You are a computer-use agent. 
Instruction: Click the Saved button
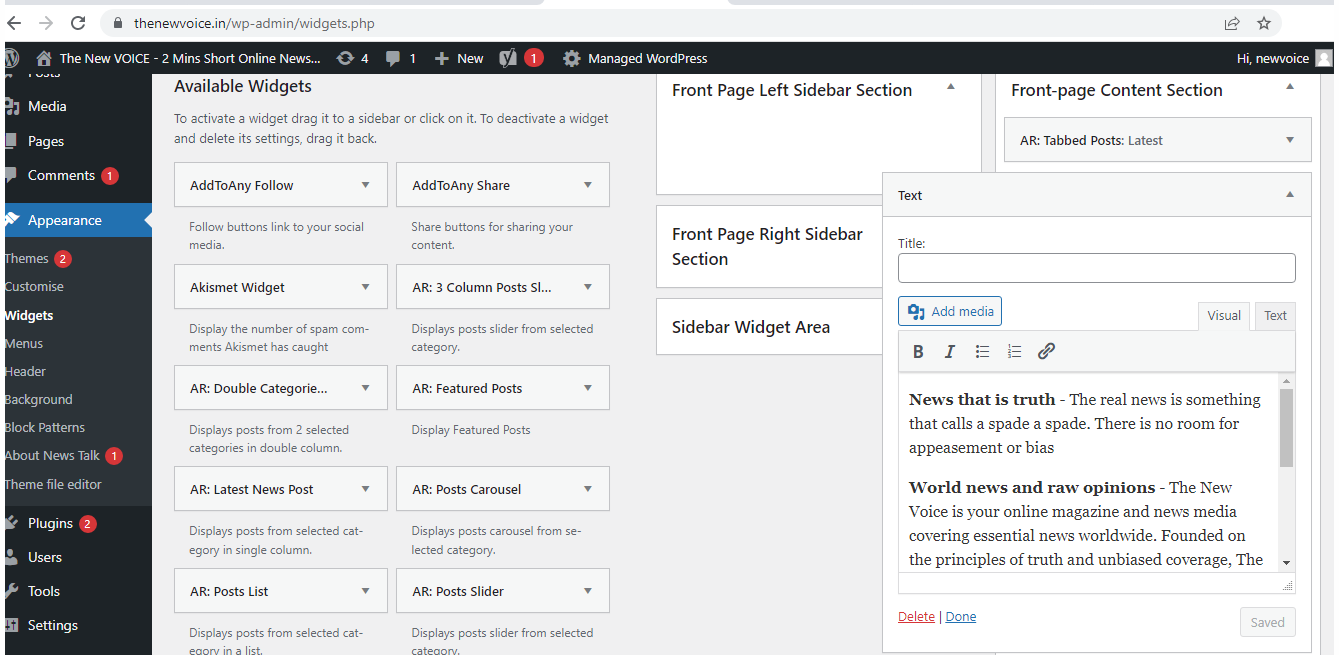coord(1267,622)
